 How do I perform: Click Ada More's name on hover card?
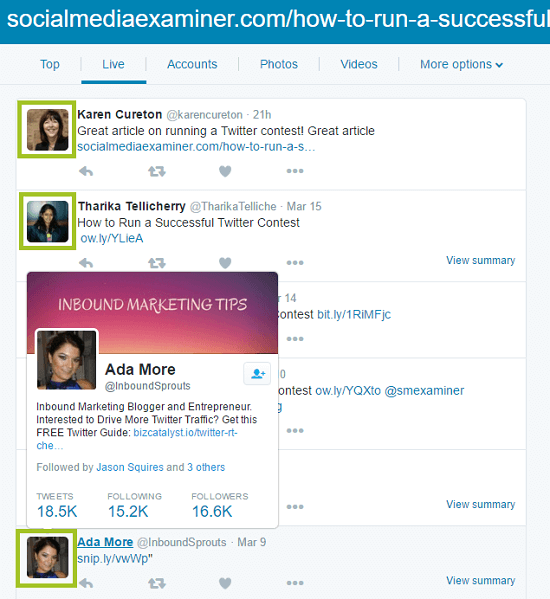140,369
